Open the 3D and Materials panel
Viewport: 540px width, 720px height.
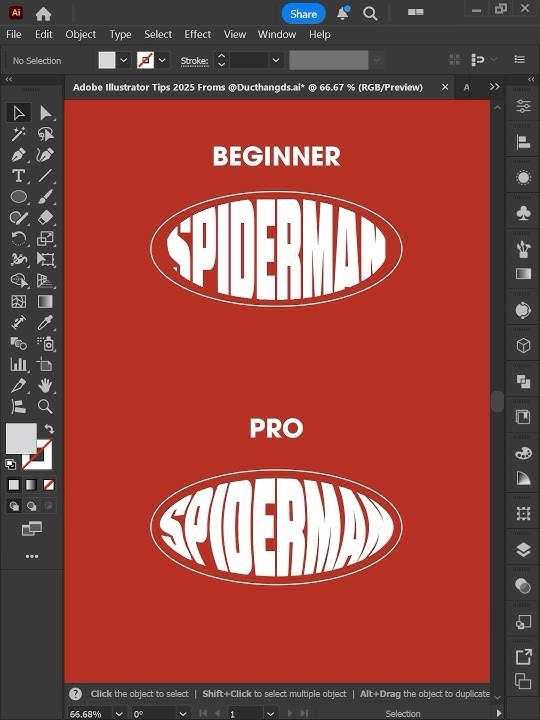tap(523, 345)
